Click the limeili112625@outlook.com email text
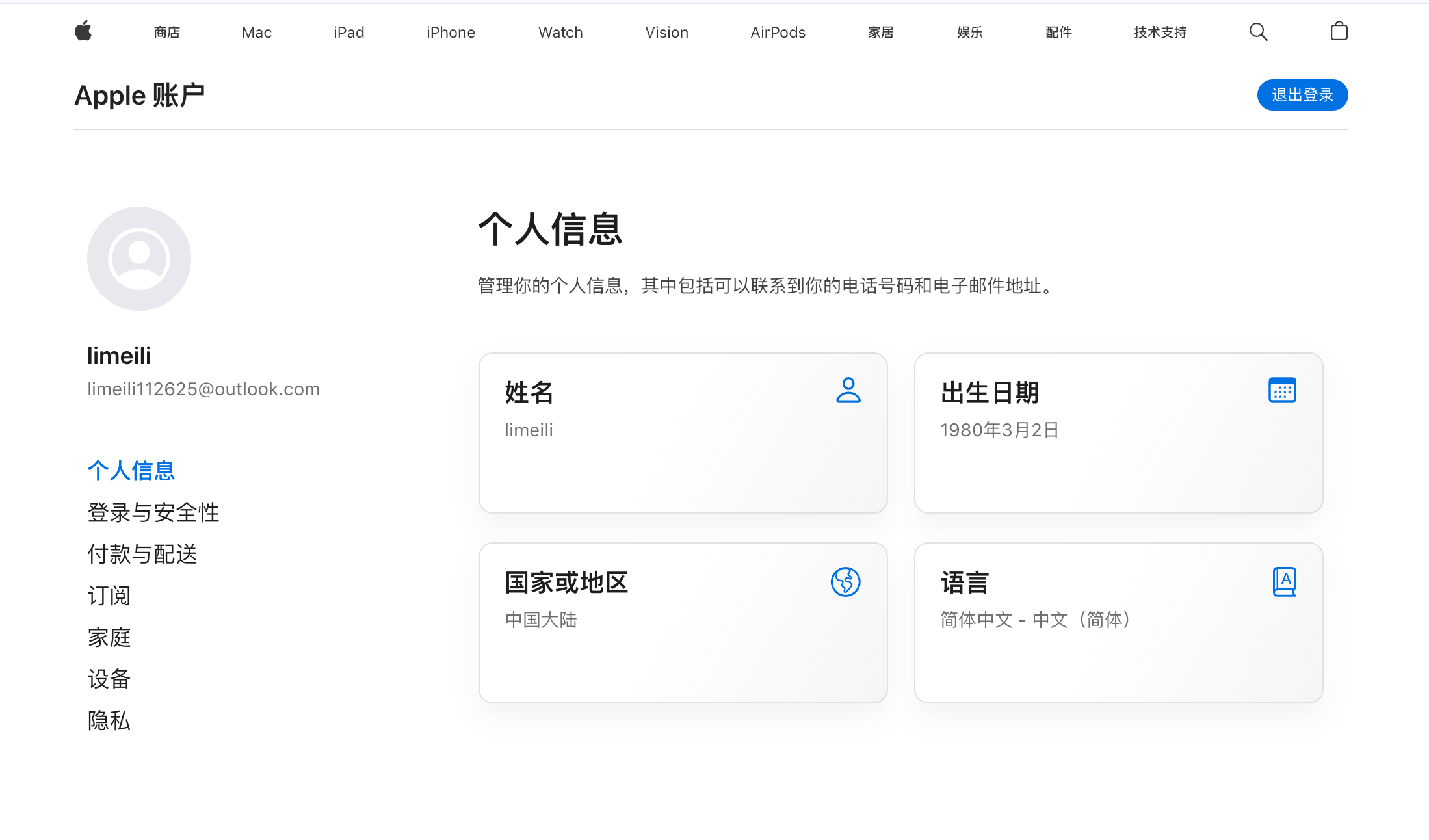Image resolution: width=1429 pixels, height=840 pixels. 203,389
